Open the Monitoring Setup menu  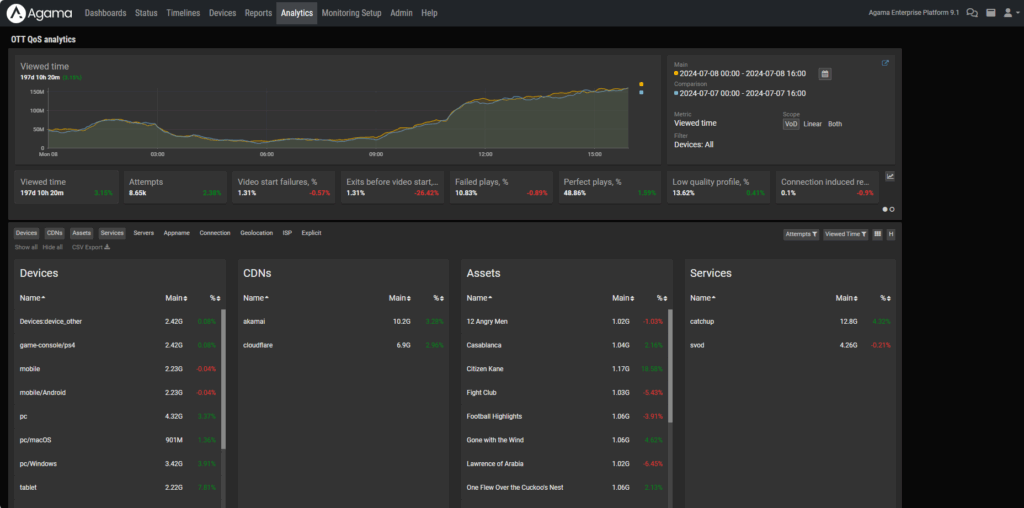pos(351,13)
